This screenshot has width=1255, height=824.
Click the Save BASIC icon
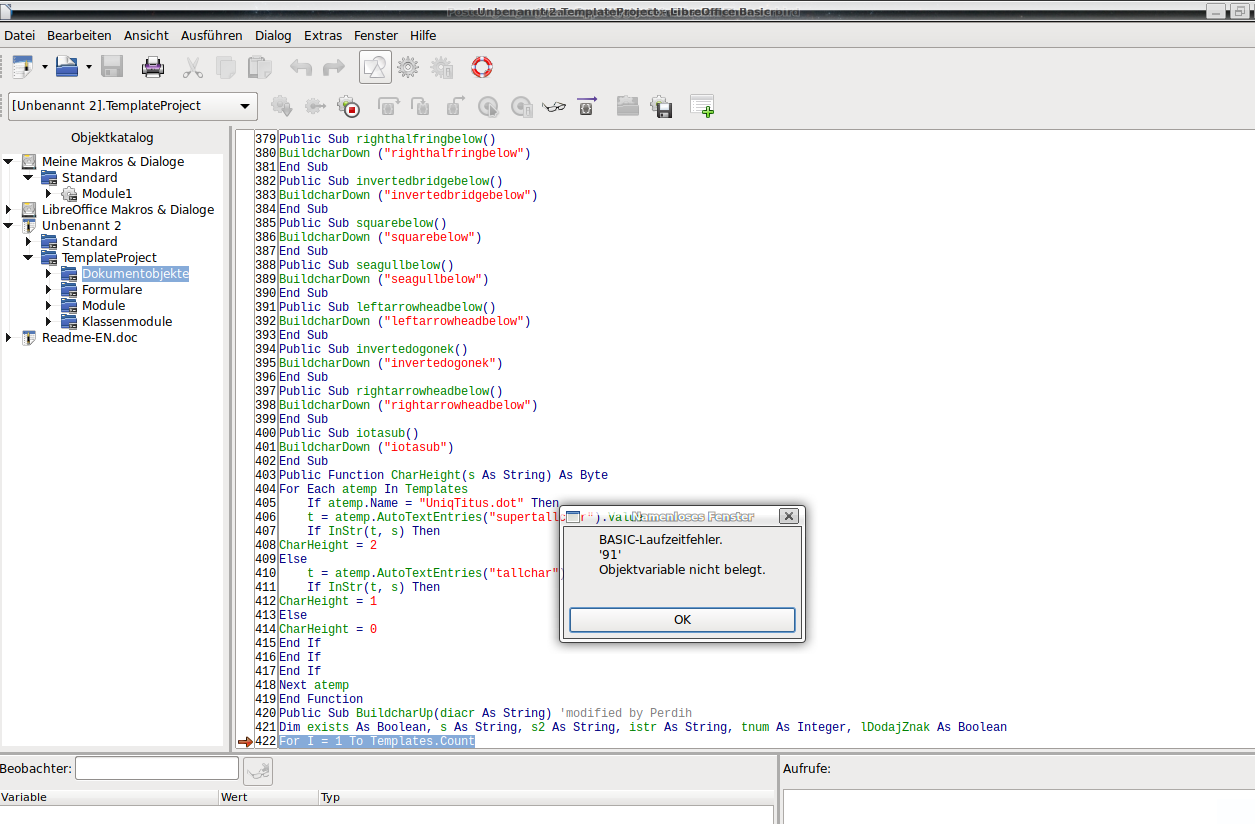(x=661, y=106)
